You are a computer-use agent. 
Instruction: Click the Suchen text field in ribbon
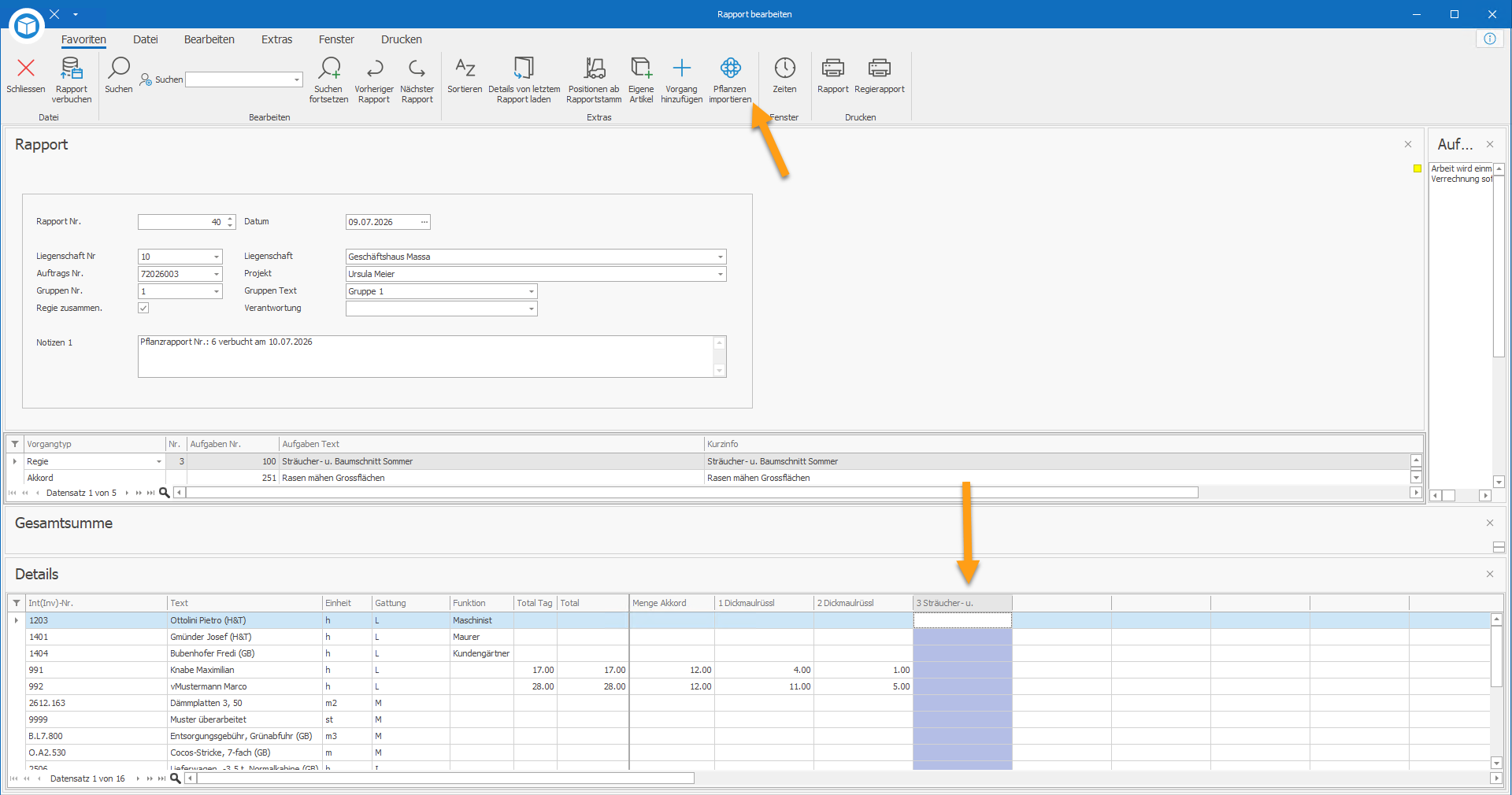(239, 79)
